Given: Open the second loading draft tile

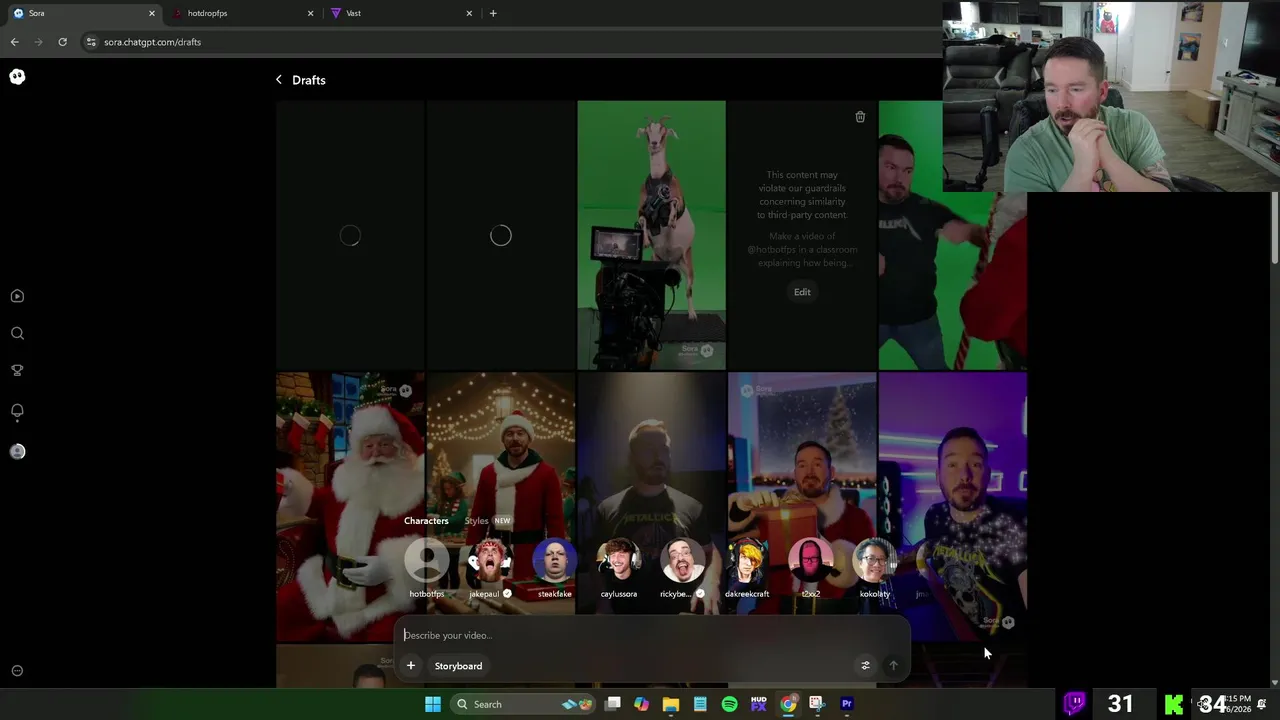Looking at the screenshot, I should (x=501, y=235).
